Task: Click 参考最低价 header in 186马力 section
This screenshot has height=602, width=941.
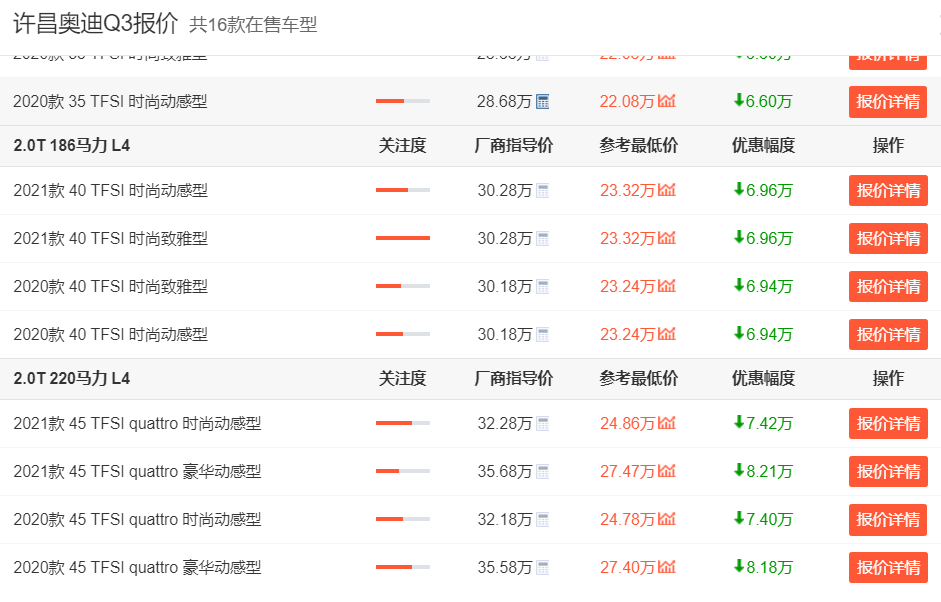Action: (x=639, y=145)
